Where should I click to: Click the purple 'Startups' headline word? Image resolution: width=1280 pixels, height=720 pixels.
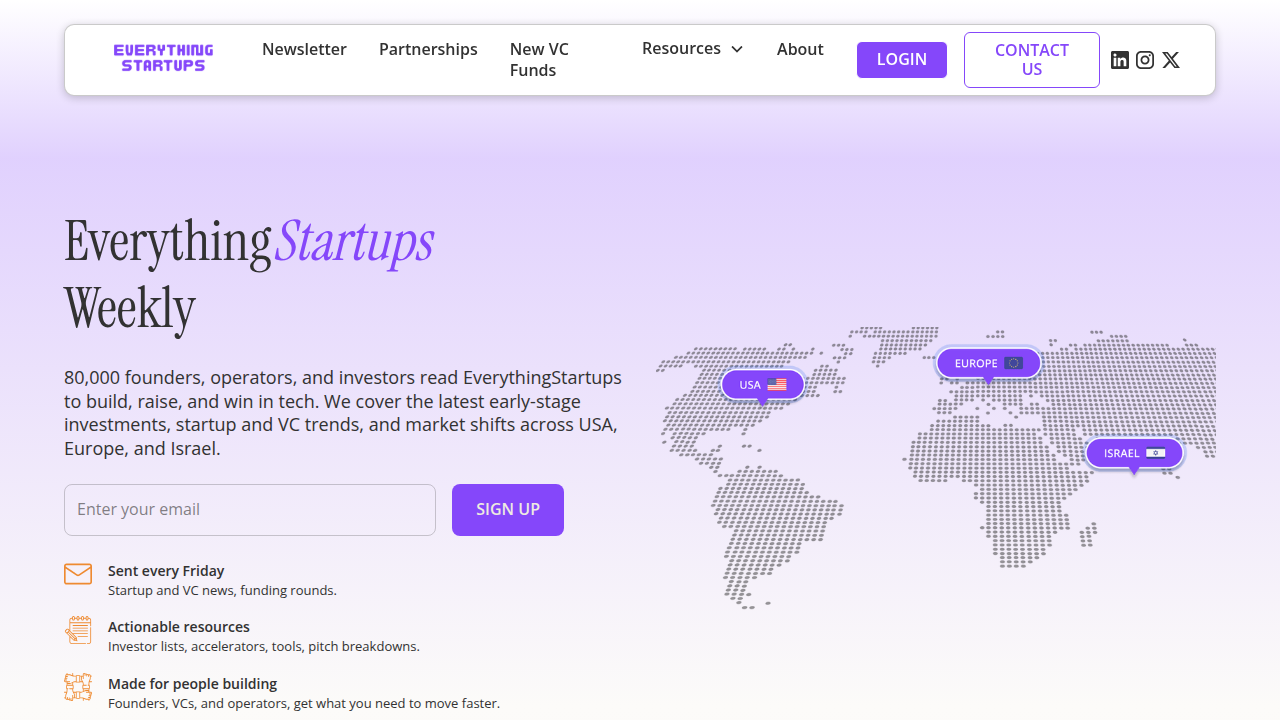tap(355, 242)
